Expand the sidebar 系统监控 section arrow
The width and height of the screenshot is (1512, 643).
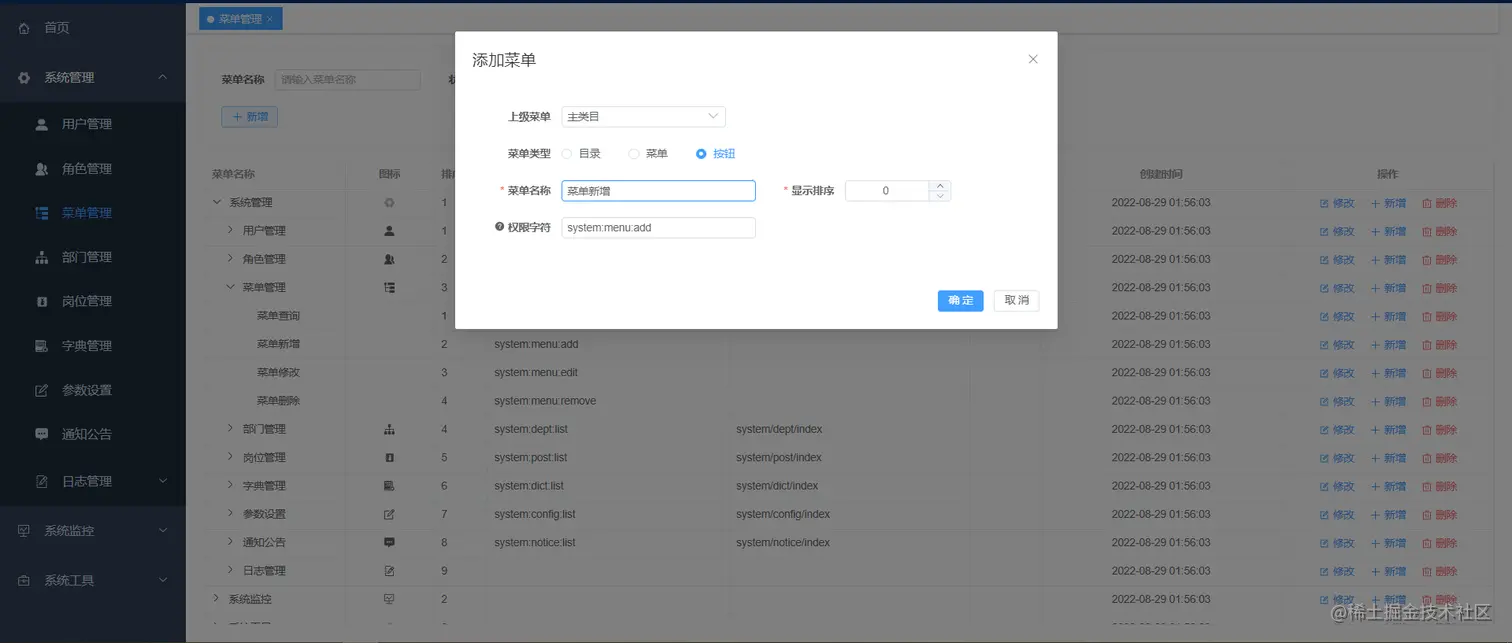[163, 531]
